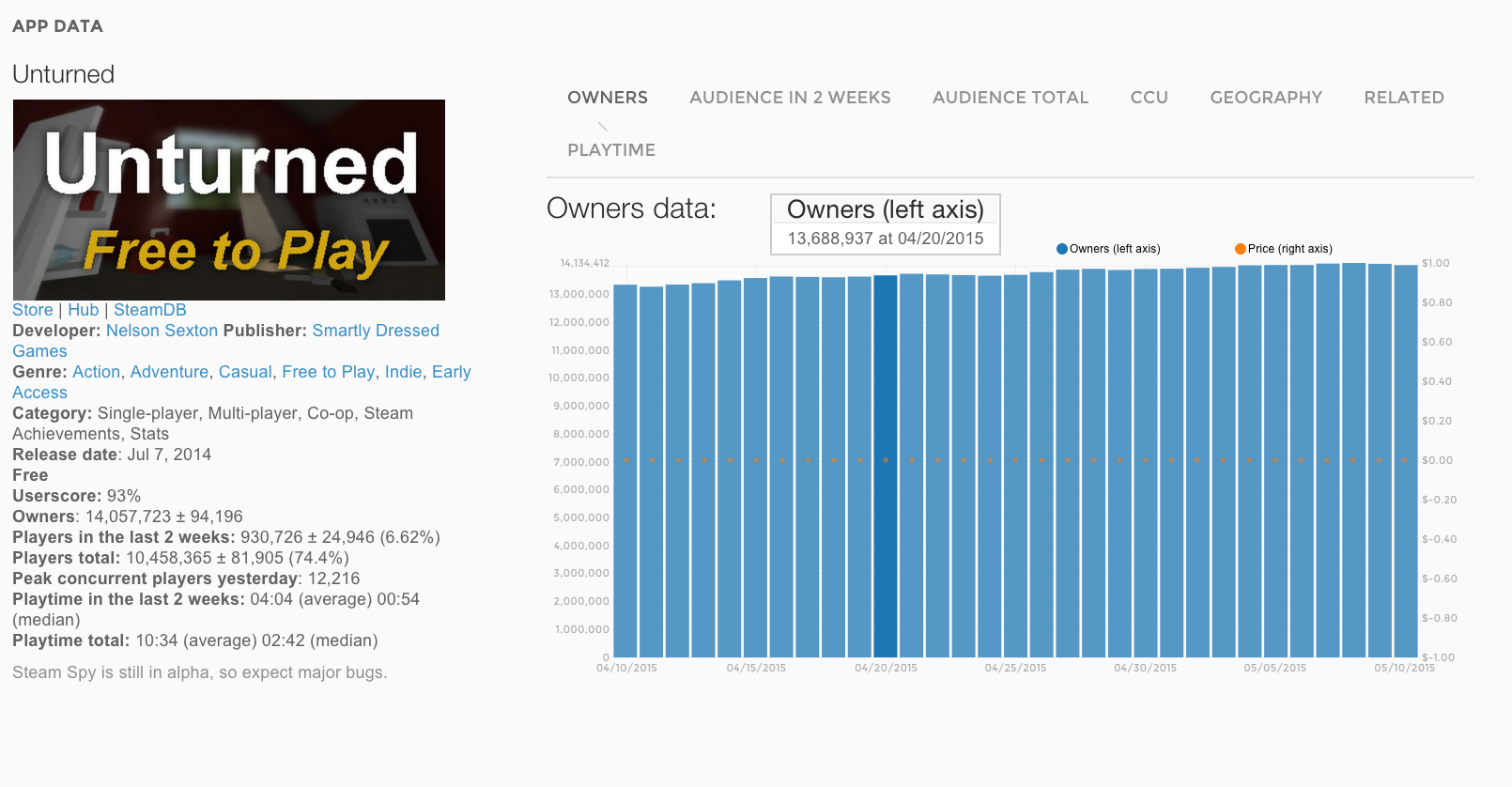Toggle the Owners (left axis) legend marker
This screenshot has width=1512, height=787.
tap(1062, 249)
